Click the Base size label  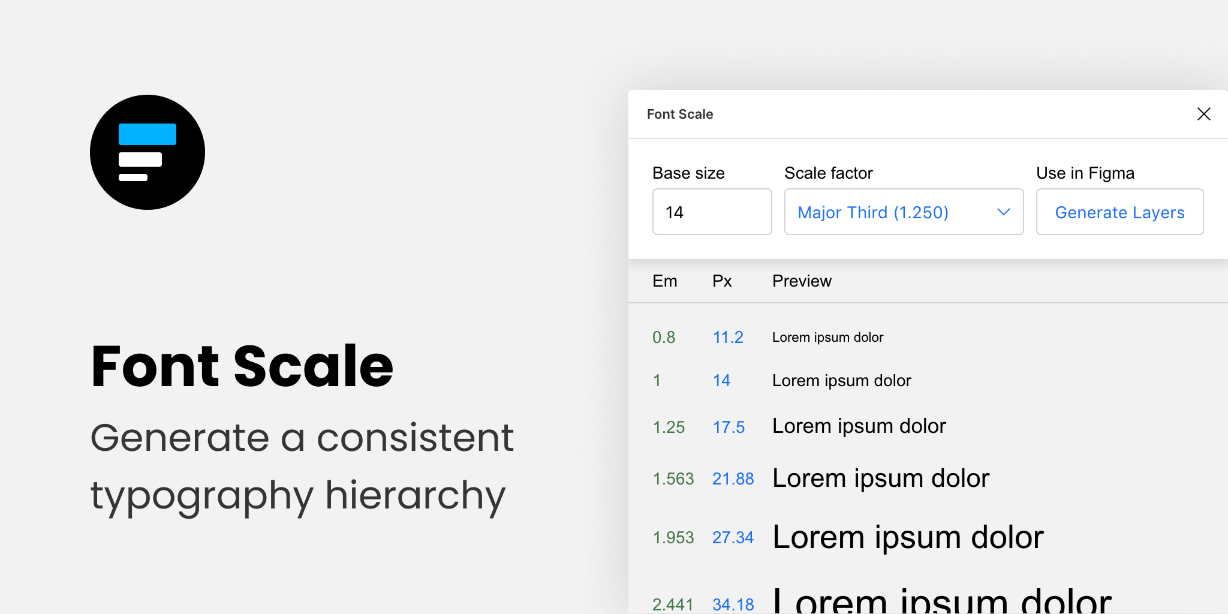[x=689, y=173]
